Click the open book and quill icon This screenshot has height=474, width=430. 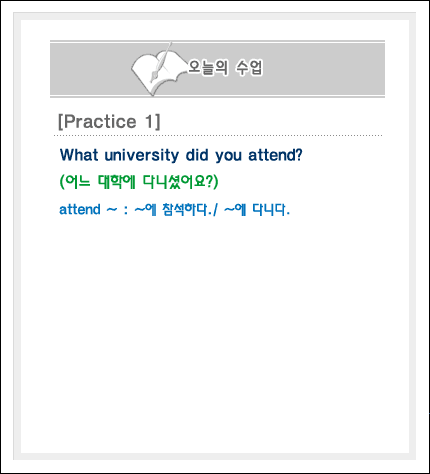(158, 69)
